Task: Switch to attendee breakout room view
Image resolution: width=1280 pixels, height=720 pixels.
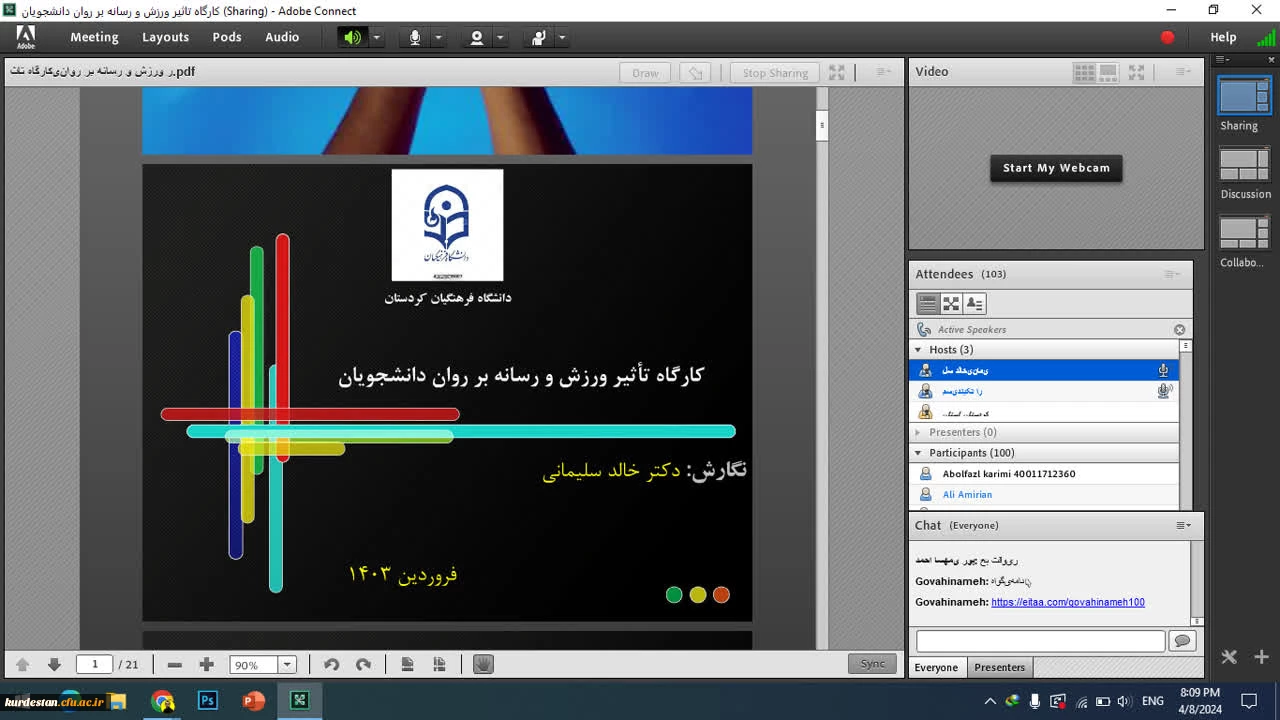Action: tap(951, 303)
